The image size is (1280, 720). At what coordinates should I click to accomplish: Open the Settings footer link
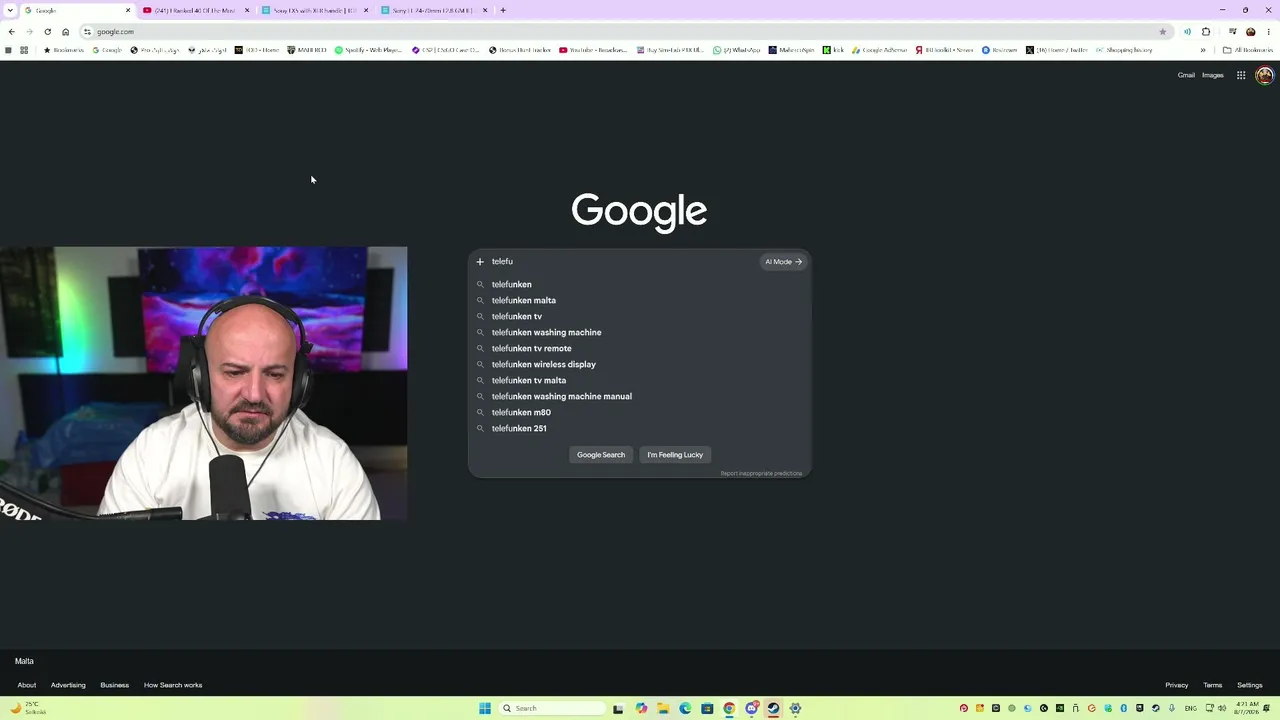pyautogui.click(x=1250, y=685)
